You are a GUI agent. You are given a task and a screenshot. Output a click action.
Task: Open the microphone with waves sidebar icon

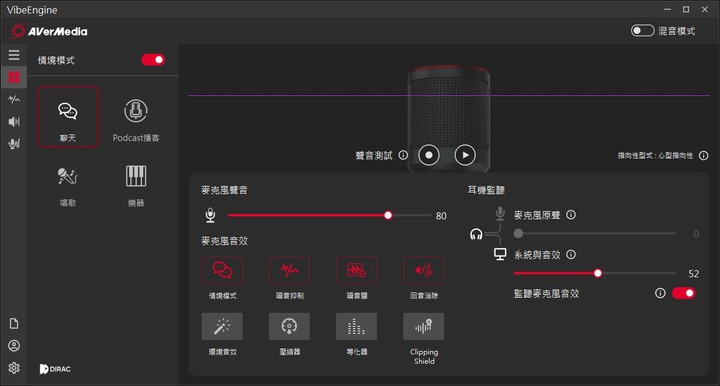(x=14, y=144)
